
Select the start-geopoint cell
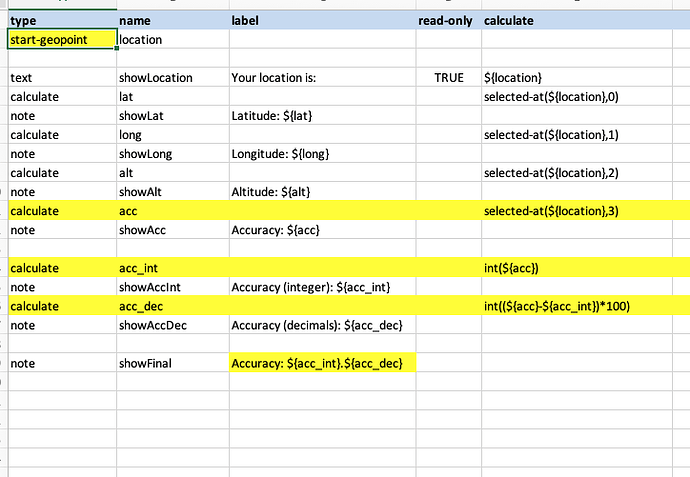click(61, 40)
